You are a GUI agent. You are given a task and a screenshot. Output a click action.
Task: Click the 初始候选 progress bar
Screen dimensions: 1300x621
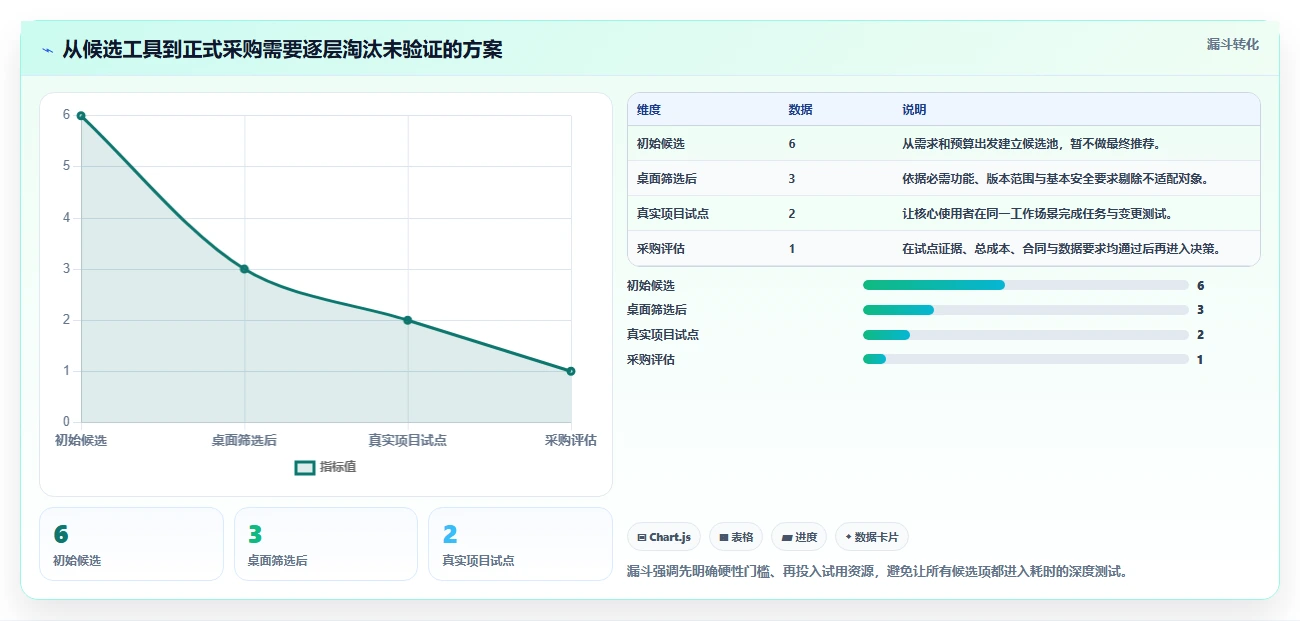click(x=1026, y=285)
